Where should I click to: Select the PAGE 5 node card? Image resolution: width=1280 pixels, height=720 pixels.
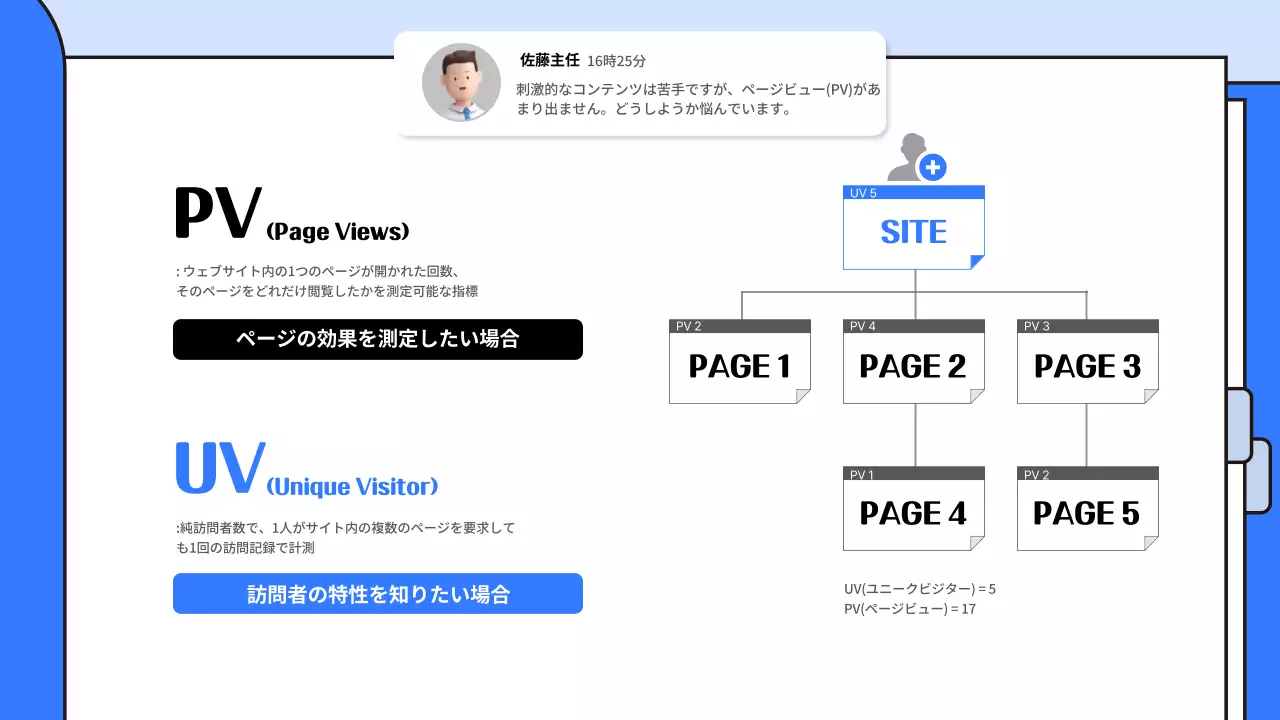tap(1086, 513)
